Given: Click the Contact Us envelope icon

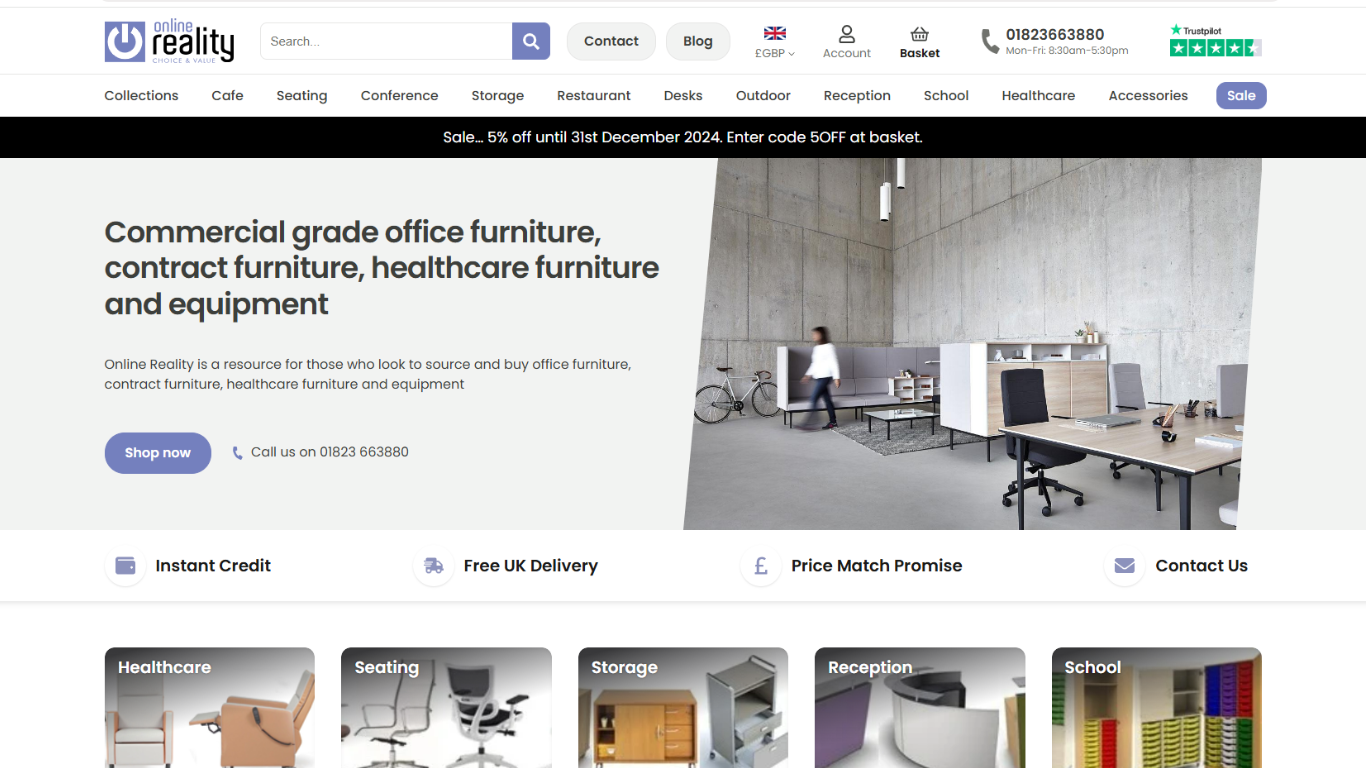Looking at the screenshot, I should pos(1124,566).
